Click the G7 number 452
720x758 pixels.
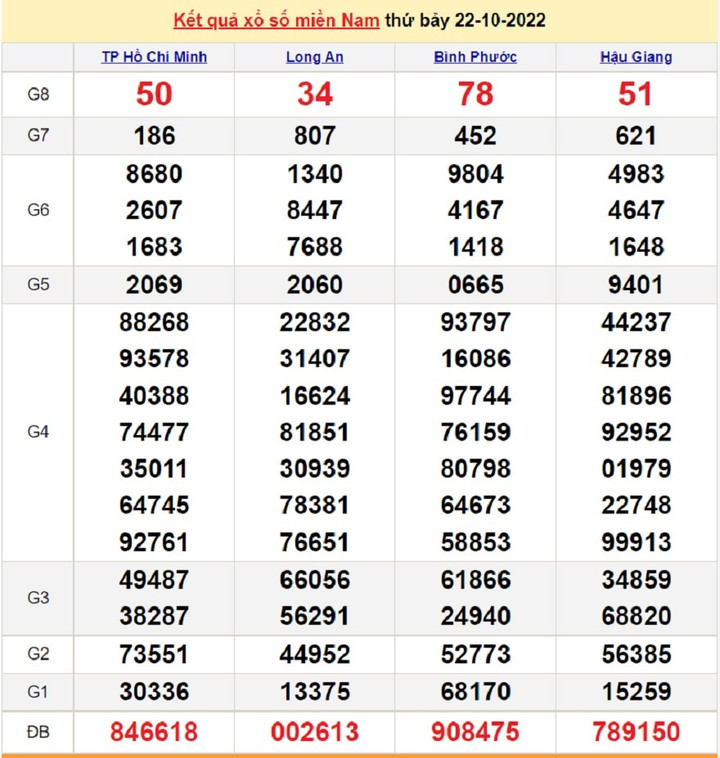coord(475,135)
